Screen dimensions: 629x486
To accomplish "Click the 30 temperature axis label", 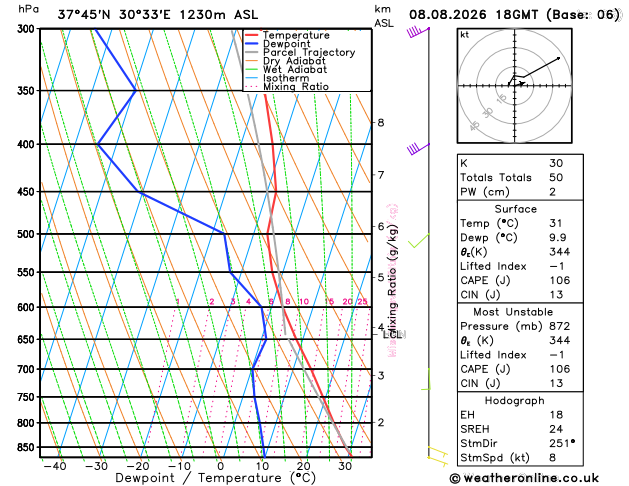I will click(x=345, y=466).
